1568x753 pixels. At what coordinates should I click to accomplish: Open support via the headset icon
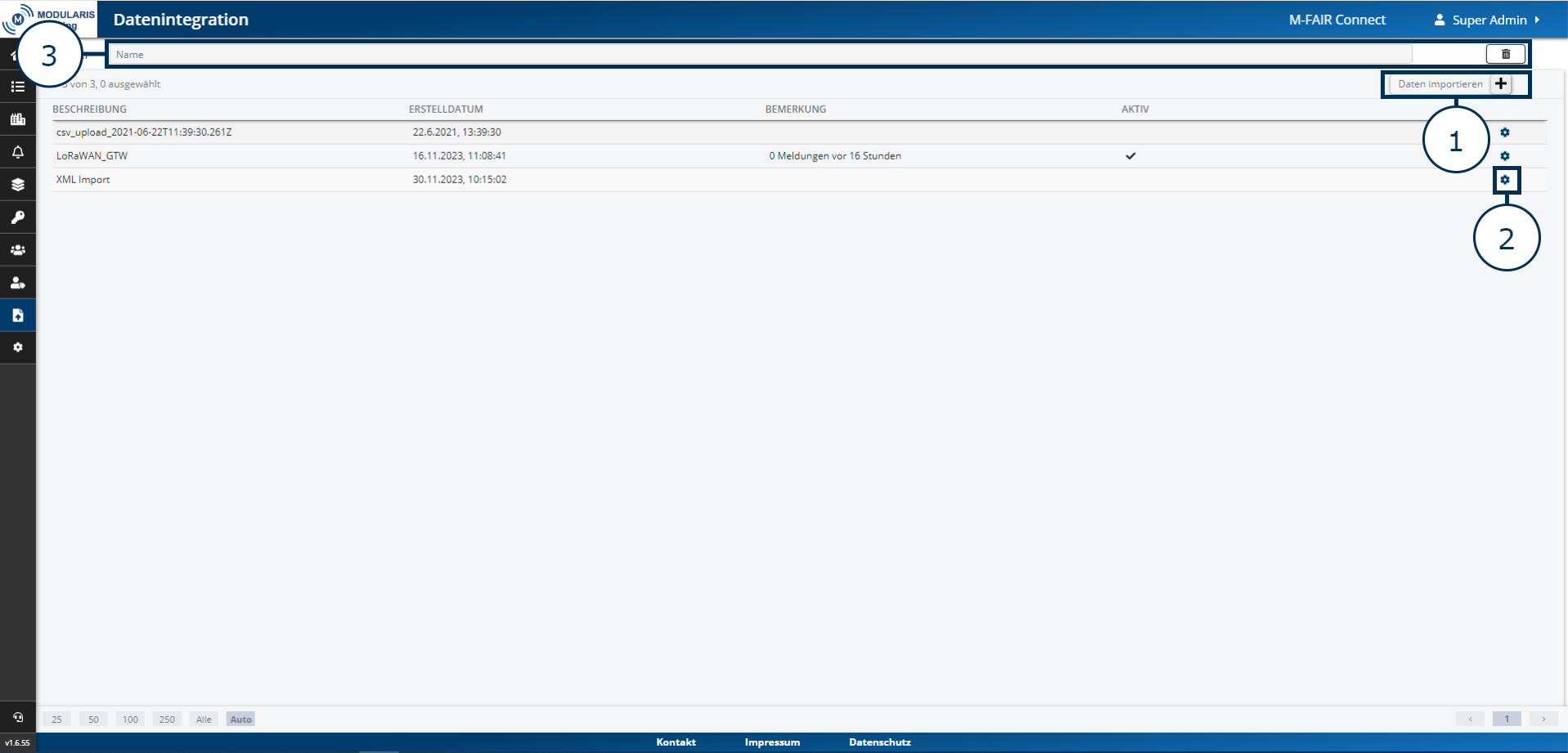point(17,717)
